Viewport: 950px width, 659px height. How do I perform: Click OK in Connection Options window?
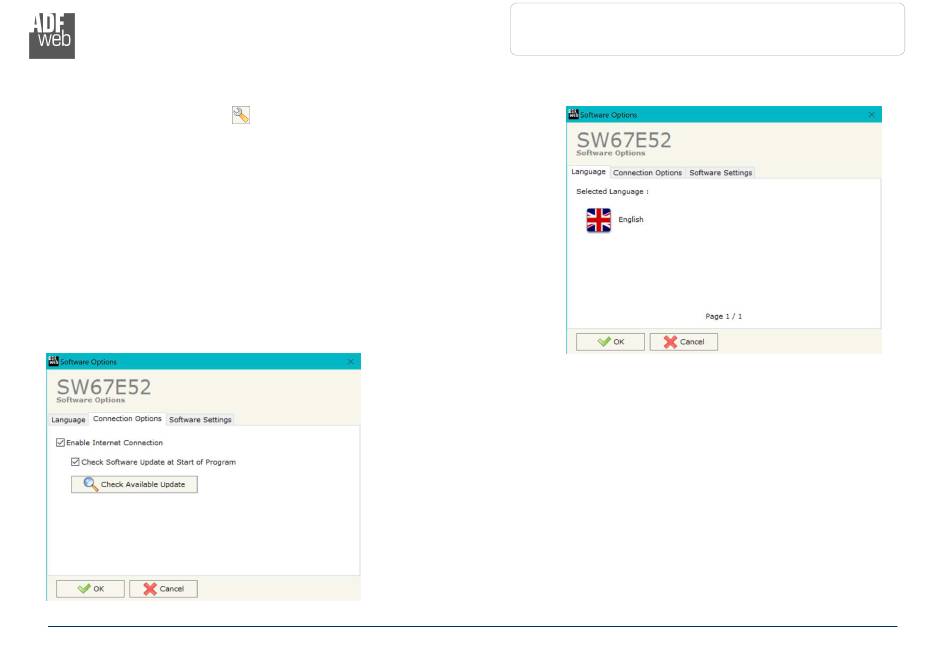click(x=90, y=589)
